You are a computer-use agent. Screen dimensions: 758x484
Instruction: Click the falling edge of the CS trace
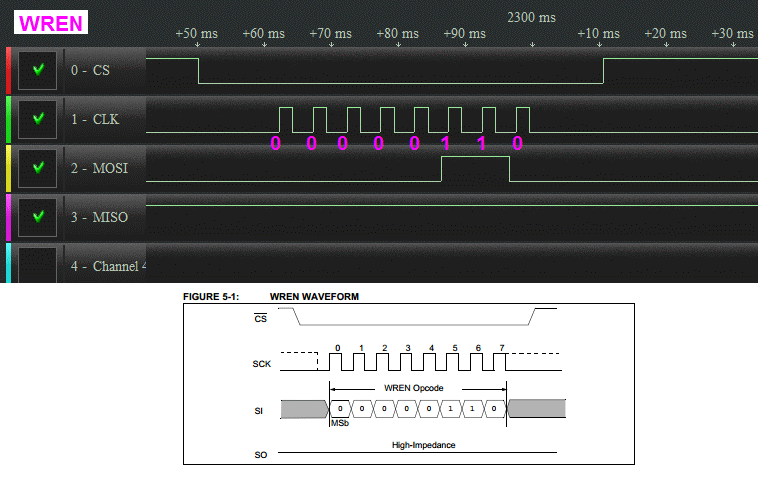[198, 71]
